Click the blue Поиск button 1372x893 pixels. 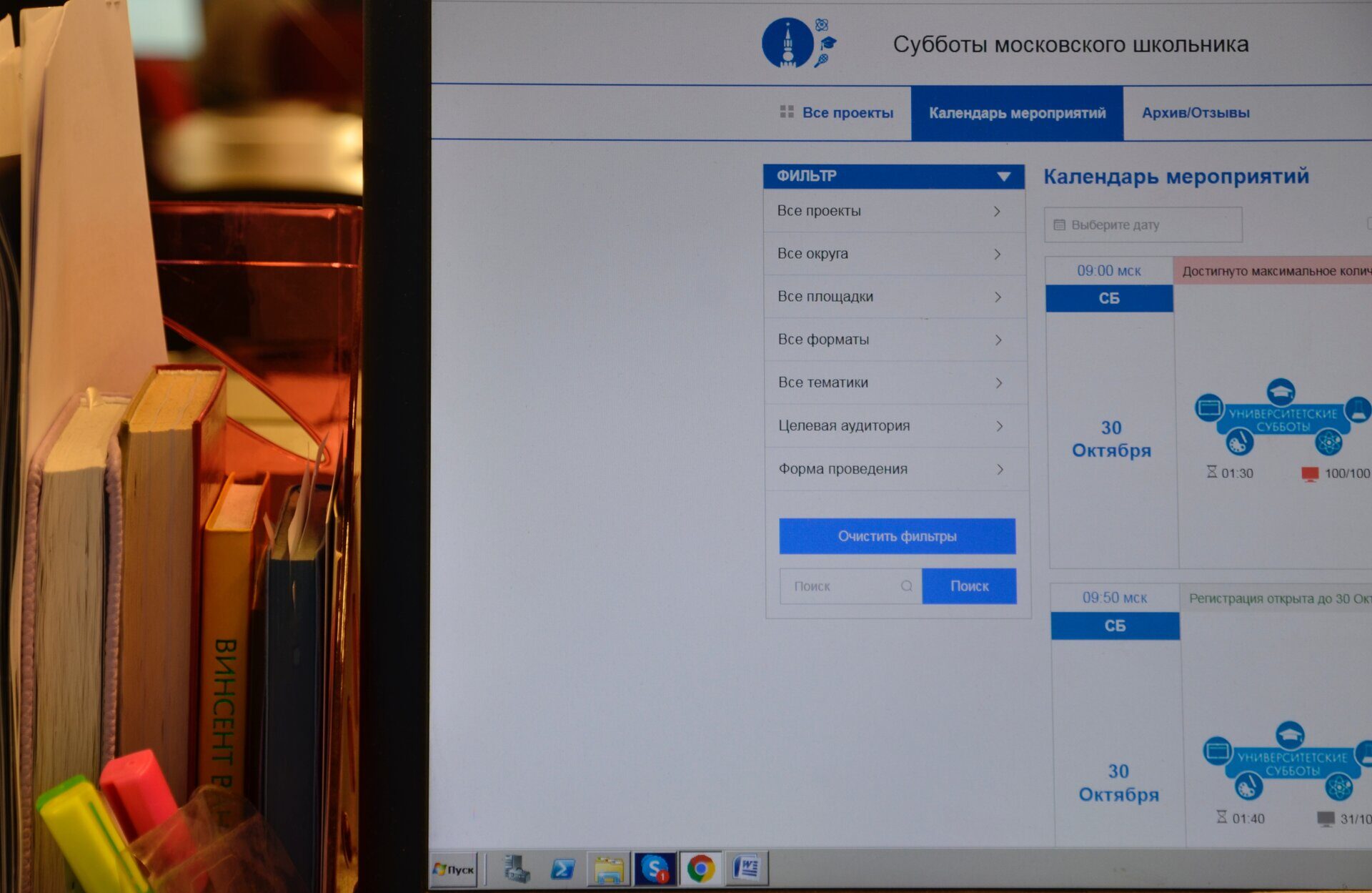[x=969, y=586]
